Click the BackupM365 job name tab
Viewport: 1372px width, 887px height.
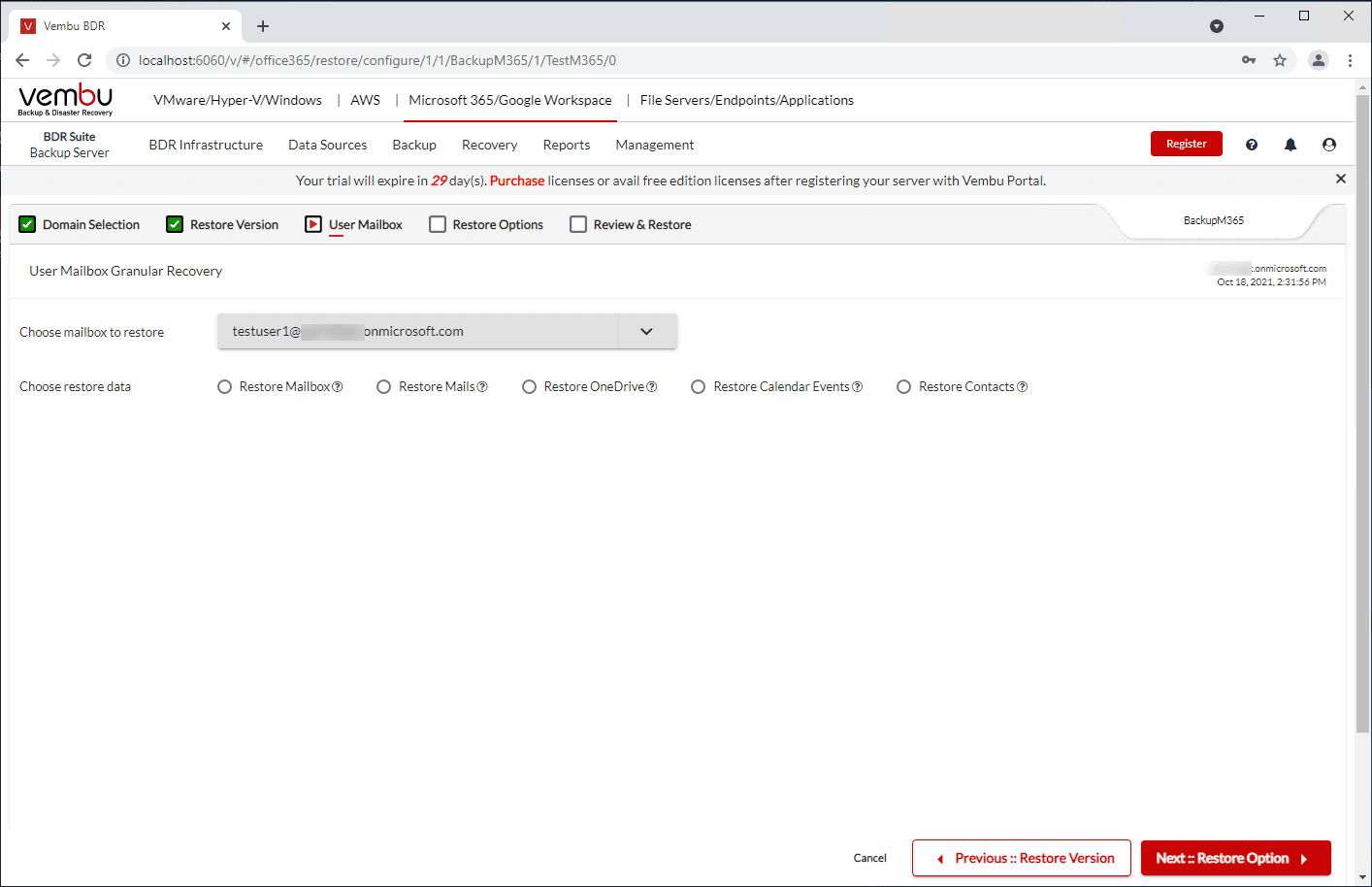(x=1214, y=220)
